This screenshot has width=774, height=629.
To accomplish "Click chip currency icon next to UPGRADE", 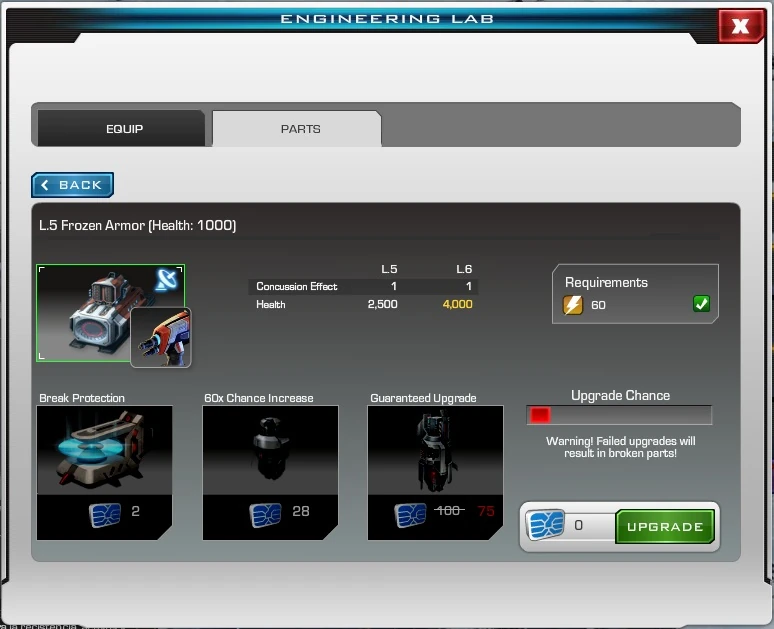I will coord(545,524).
